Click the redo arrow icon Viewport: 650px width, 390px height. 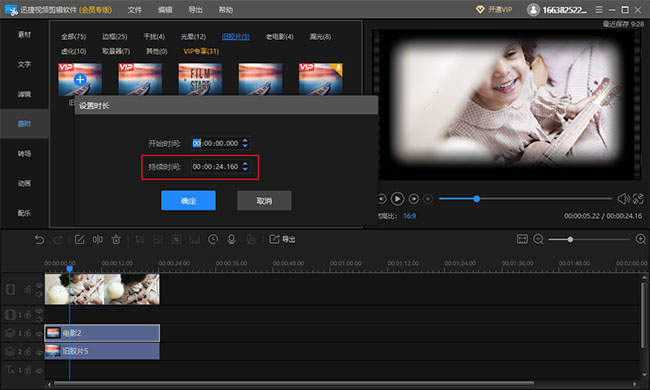[x=58, y=240]
